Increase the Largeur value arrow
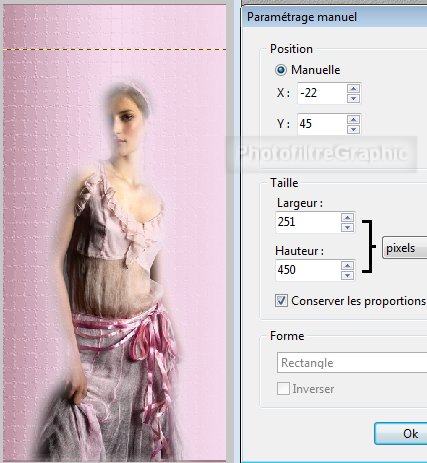 coord(347,218)
